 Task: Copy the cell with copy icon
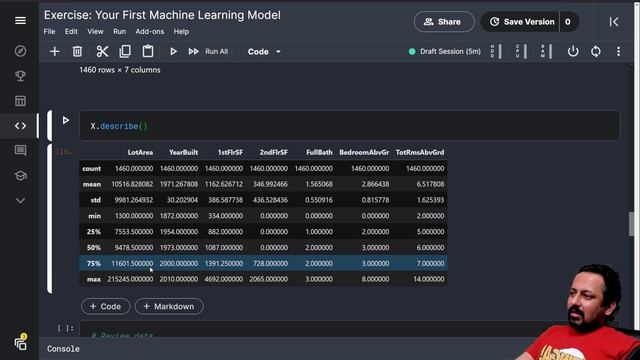pyautogui.click(x=125, y=51)
